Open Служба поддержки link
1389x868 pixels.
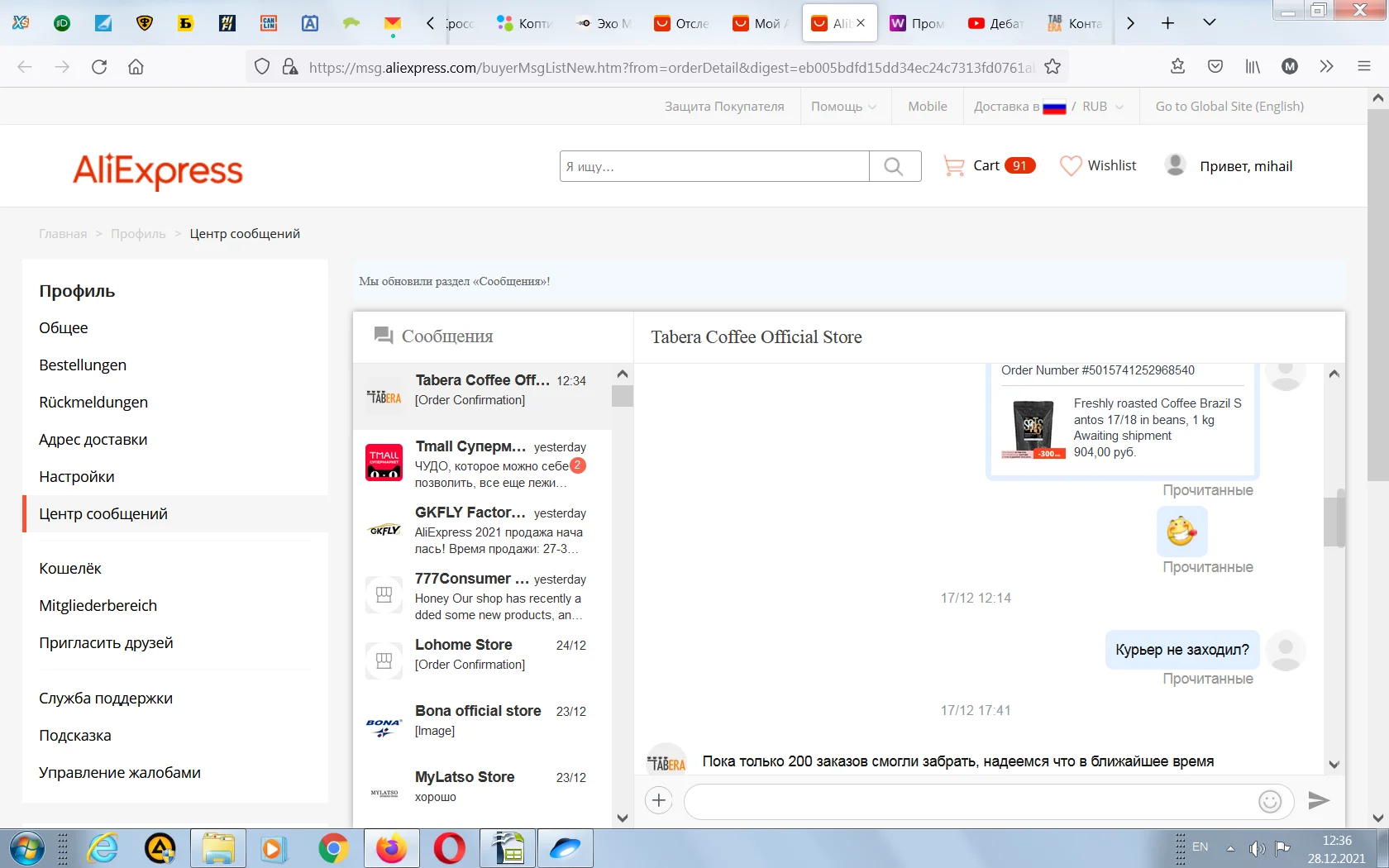pos(106,699)
